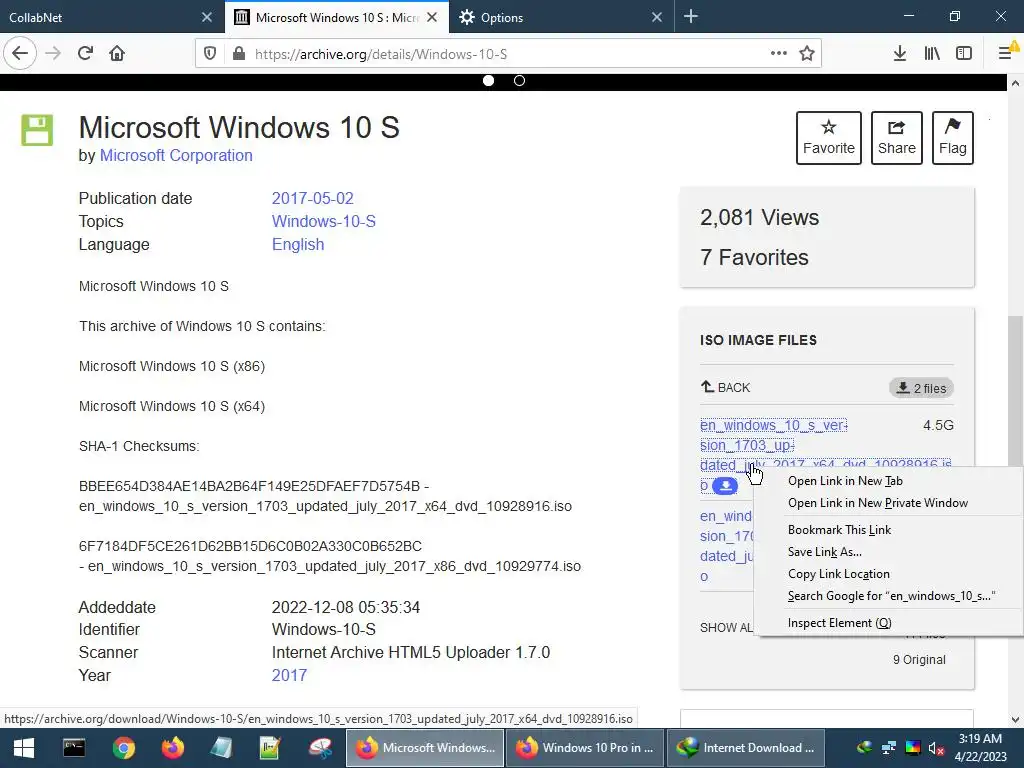Choose Open Link in New Private Window

[x=878, y=503]
